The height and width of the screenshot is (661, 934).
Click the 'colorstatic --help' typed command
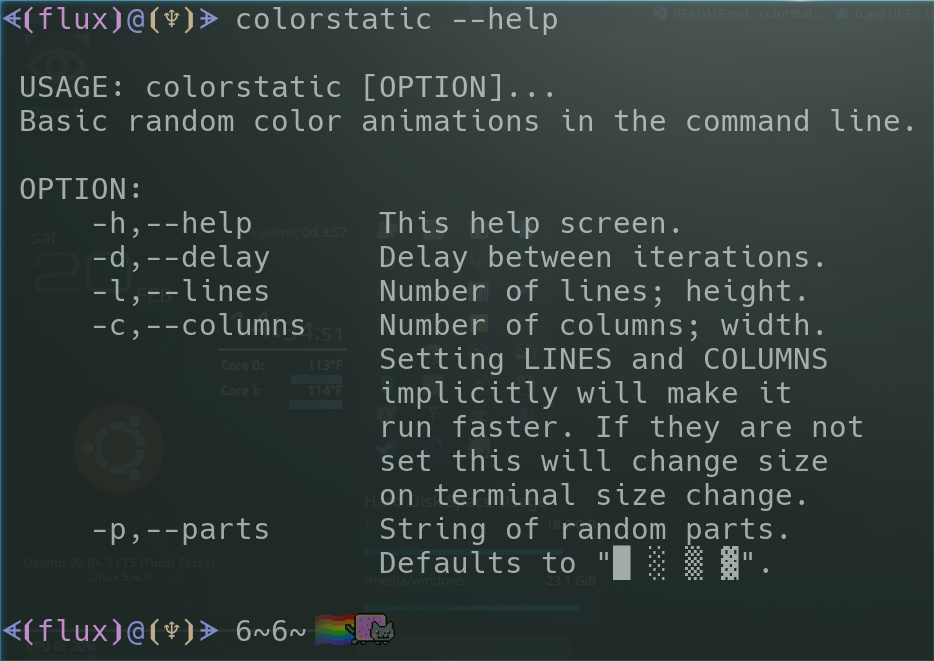tap(397, 19)
